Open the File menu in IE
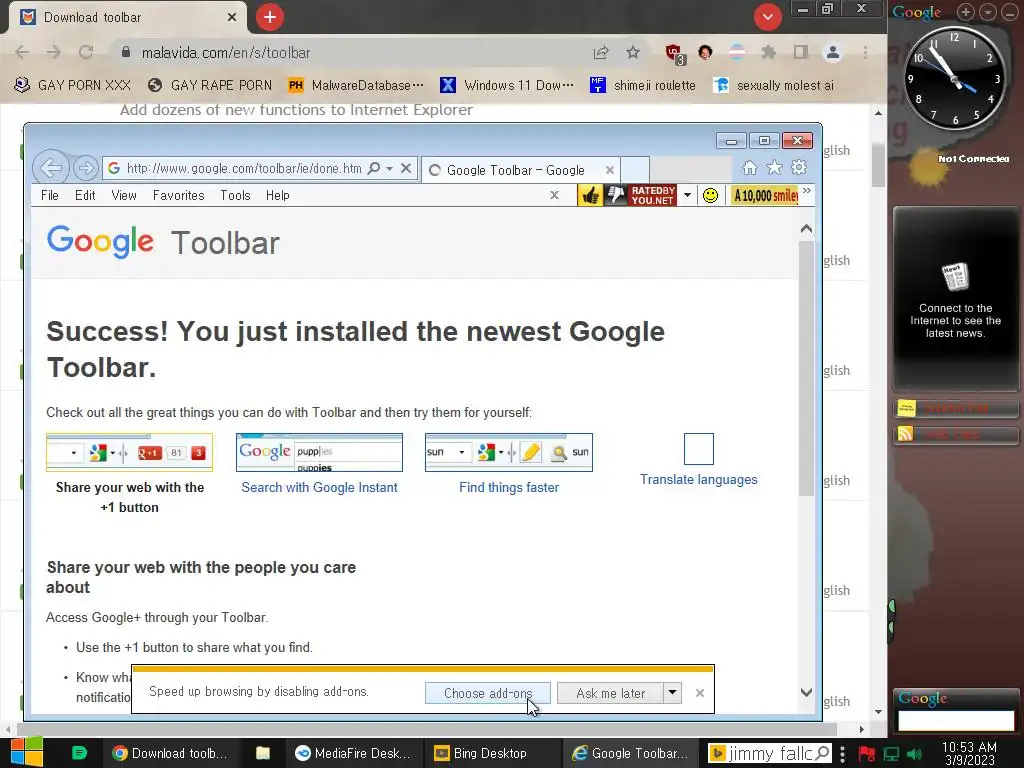 [50, 195]
